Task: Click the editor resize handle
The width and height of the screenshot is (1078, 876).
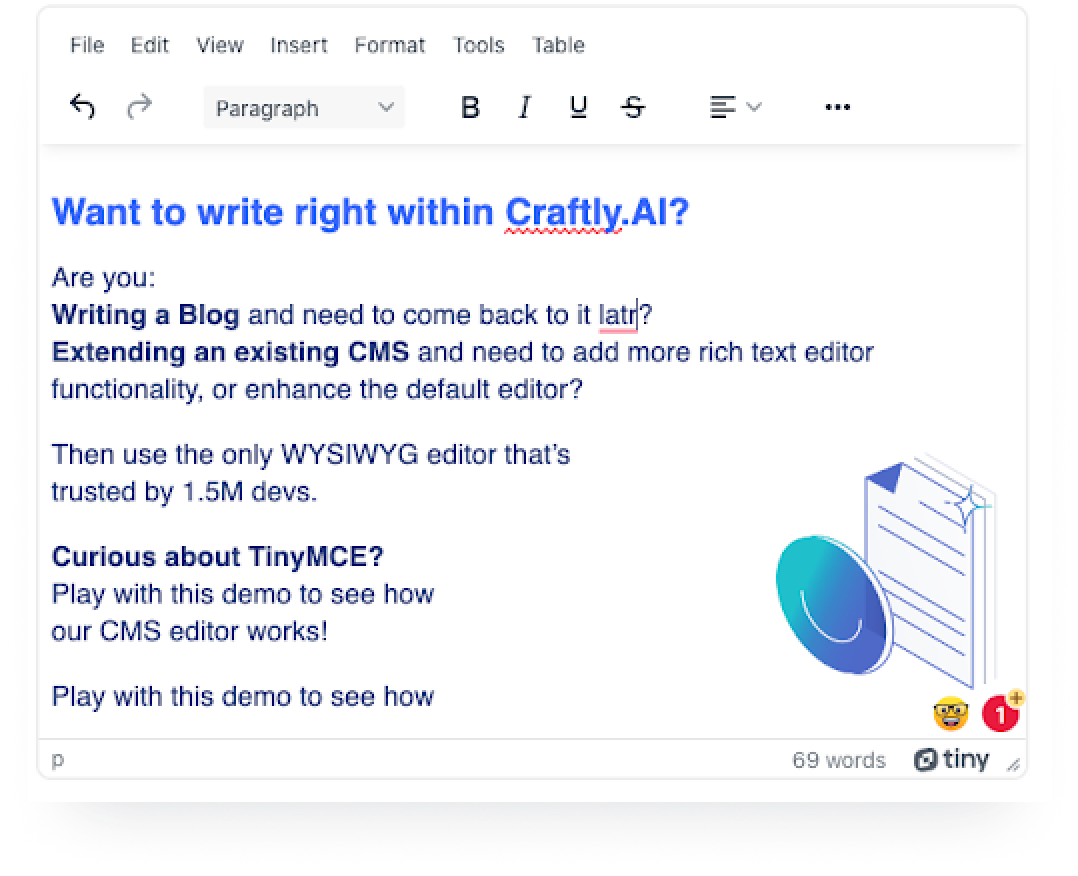Action: coord(1013,764)
